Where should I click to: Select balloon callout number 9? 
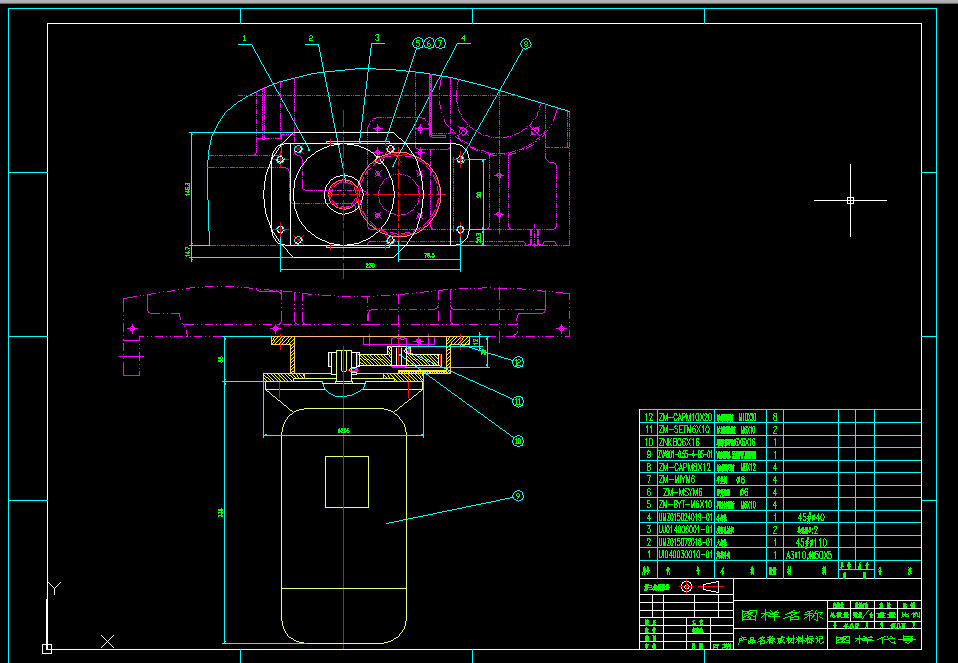[x=517, y=495]
